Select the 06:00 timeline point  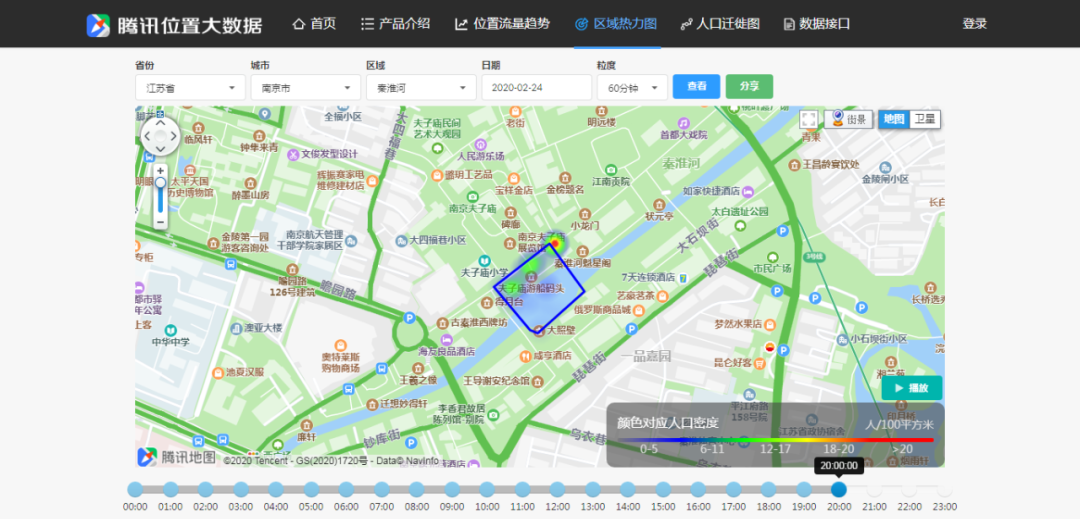(346, 489)
